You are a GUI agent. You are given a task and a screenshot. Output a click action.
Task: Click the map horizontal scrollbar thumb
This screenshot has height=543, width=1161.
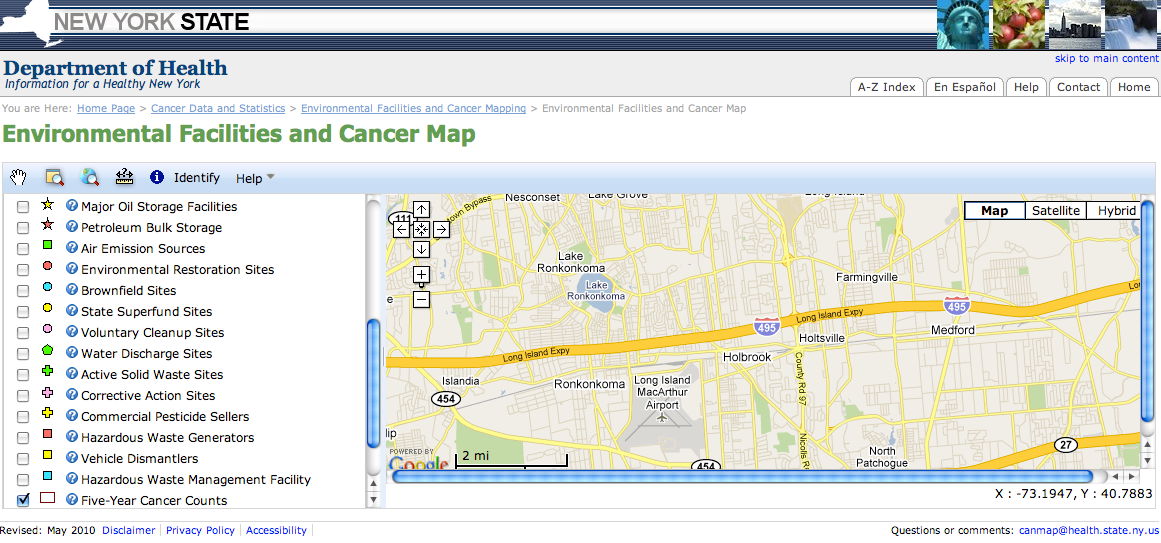(742, 476)
